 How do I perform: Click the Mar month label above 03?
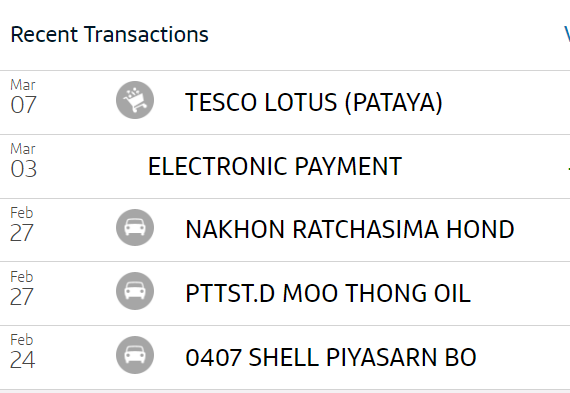coord(23,149)
